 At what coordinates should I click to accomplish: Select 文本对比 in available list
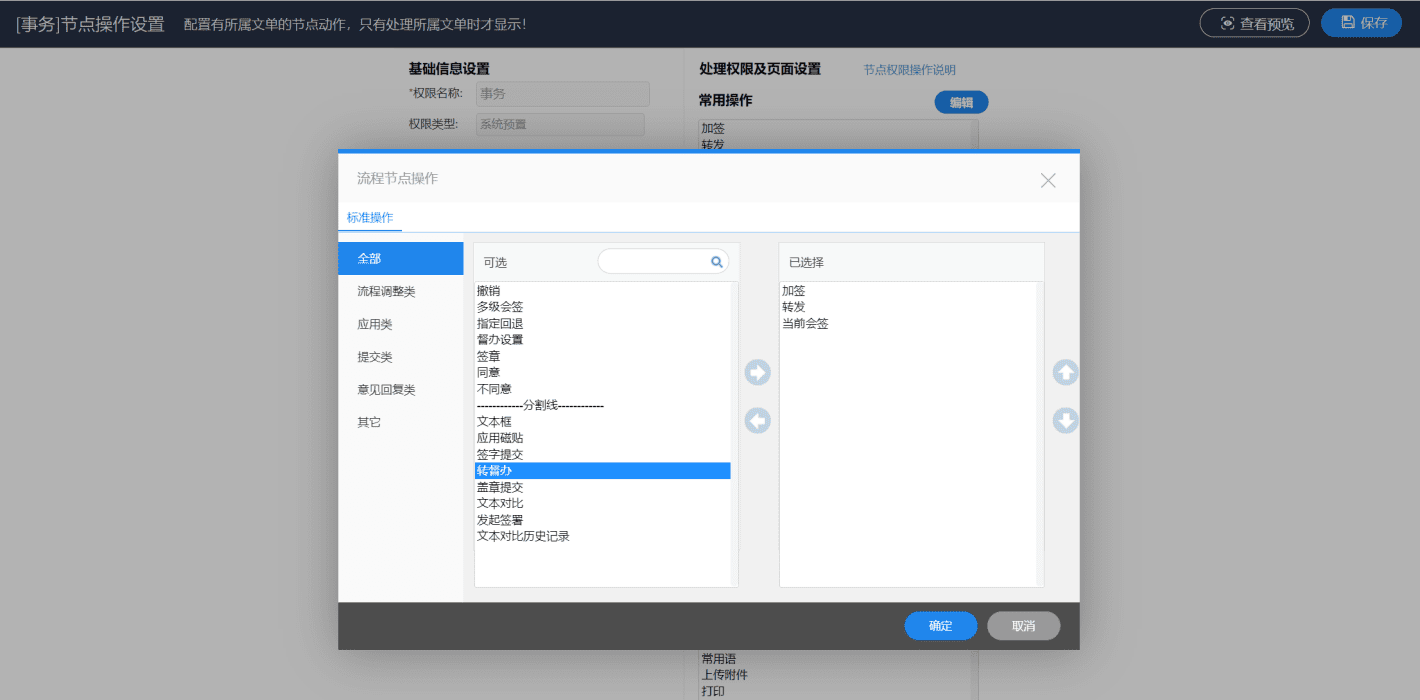[x=603, y=503]
